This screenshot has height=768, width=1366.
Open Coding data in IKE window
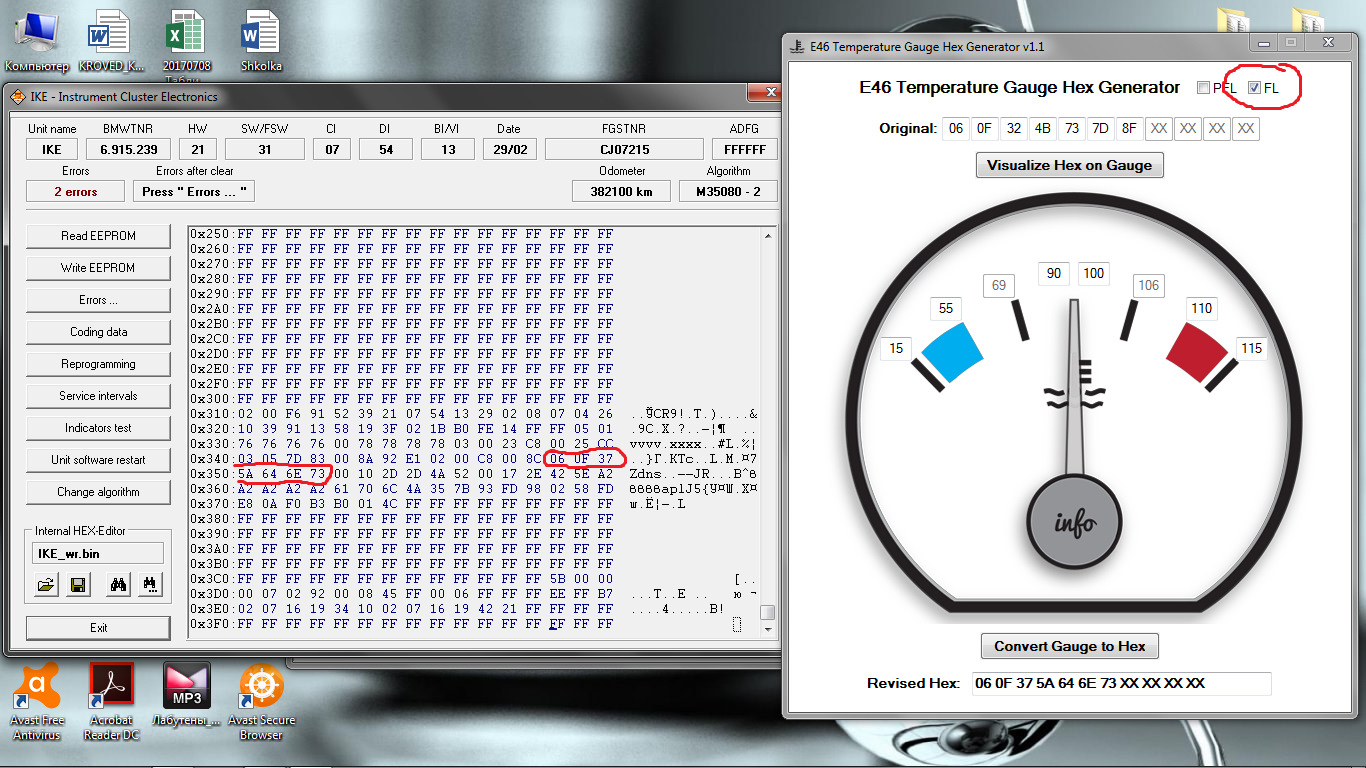click(98, 332)
